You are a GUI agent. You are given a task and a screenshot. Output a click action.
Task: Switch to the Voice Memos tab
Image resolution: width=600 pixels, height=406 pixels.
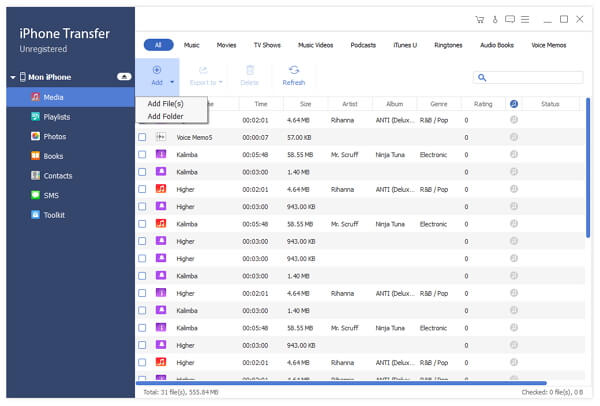point(548,45)
